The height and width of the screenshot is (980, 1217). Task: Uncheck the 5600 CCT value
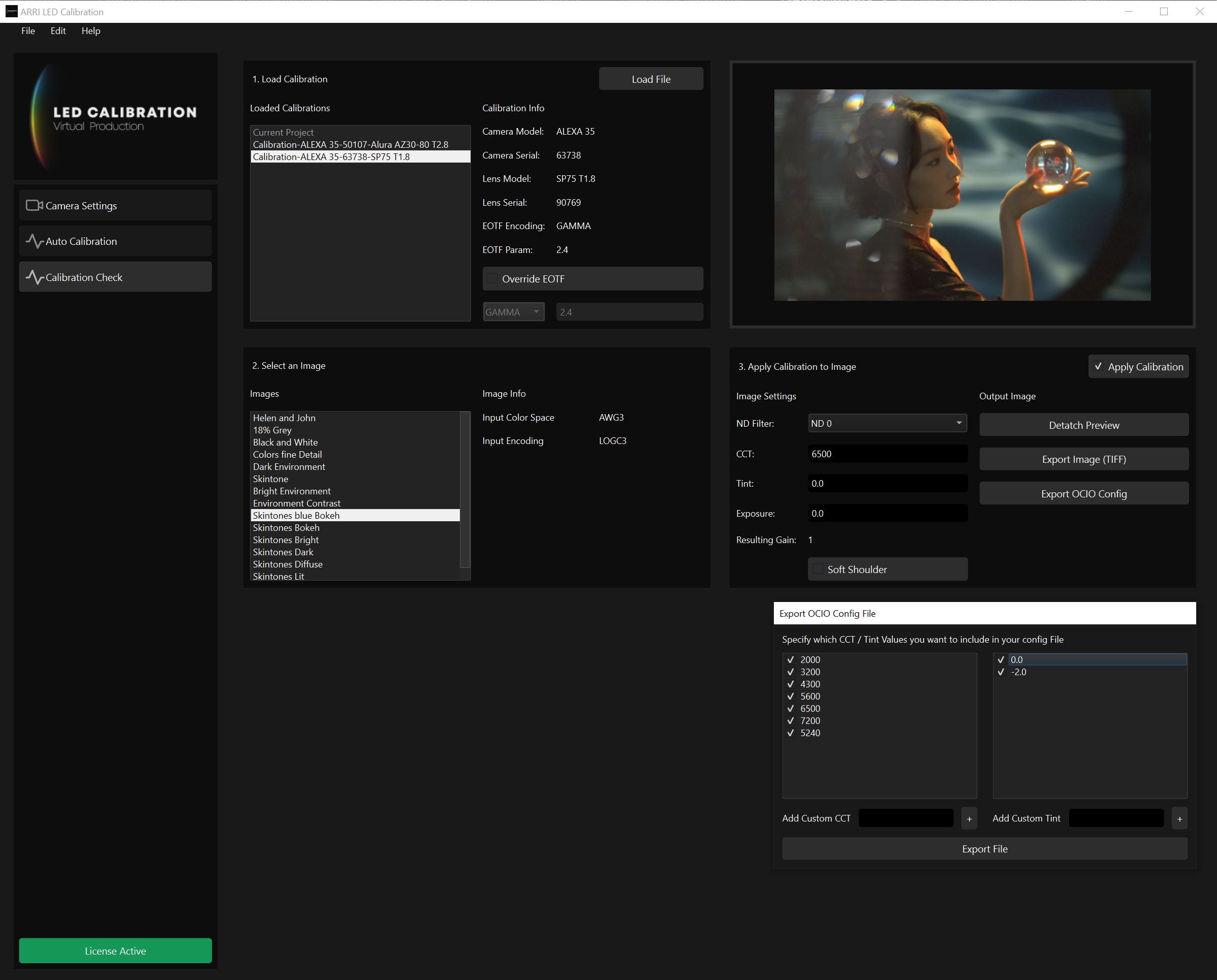[x=791, y=696]
